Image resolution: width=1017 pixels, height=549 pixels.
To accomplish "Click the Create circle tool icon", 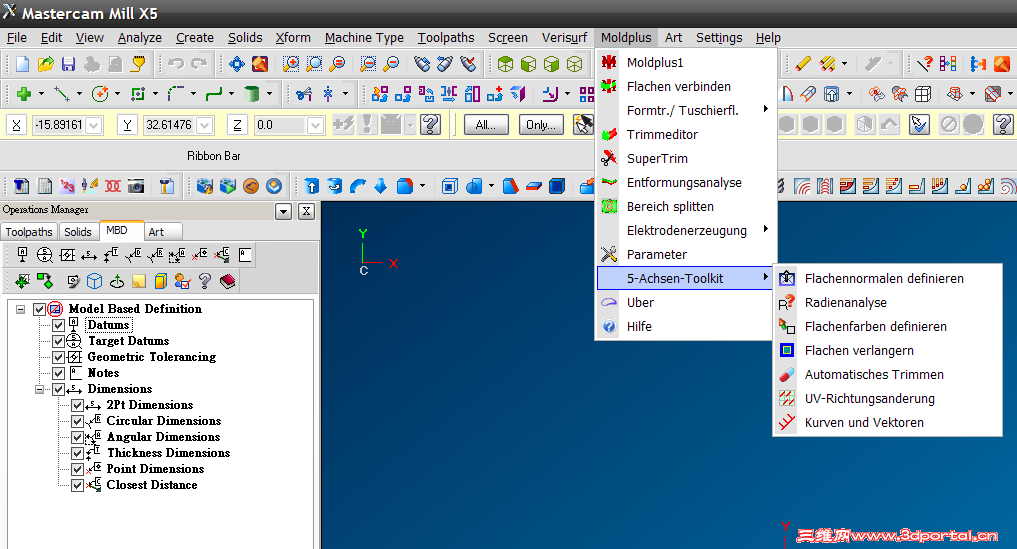I will tap(100, 94).
